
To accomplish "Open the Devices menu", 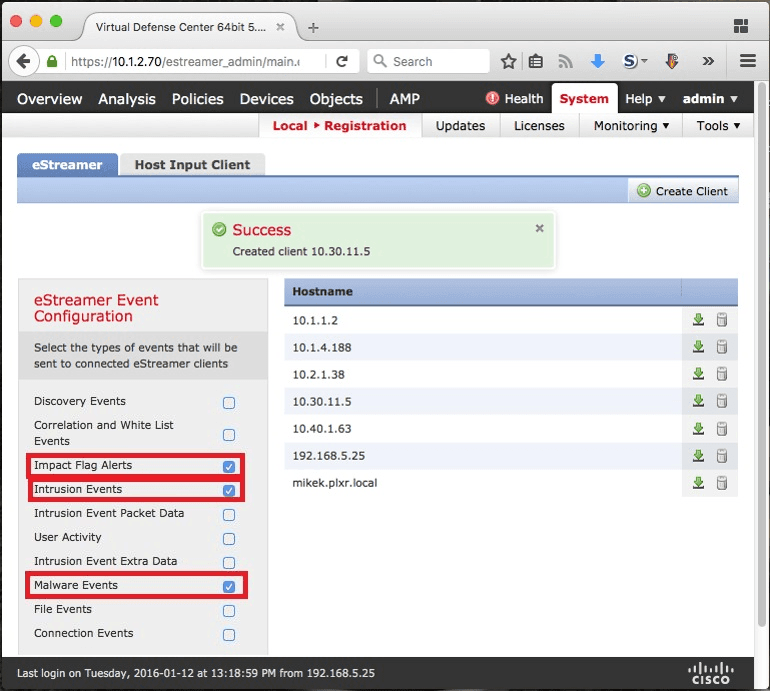I will tap(266, 99).
